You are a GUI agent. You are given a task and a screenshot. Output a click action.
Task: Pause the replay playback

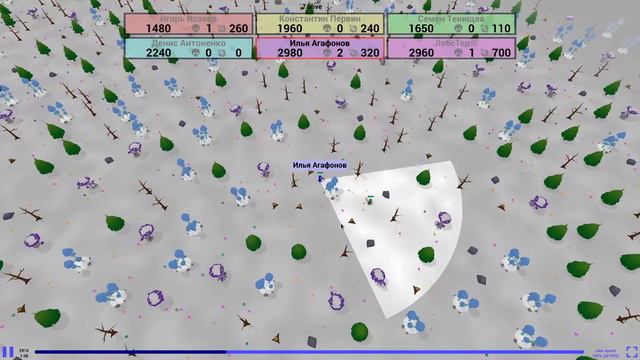tap(8, 352)
